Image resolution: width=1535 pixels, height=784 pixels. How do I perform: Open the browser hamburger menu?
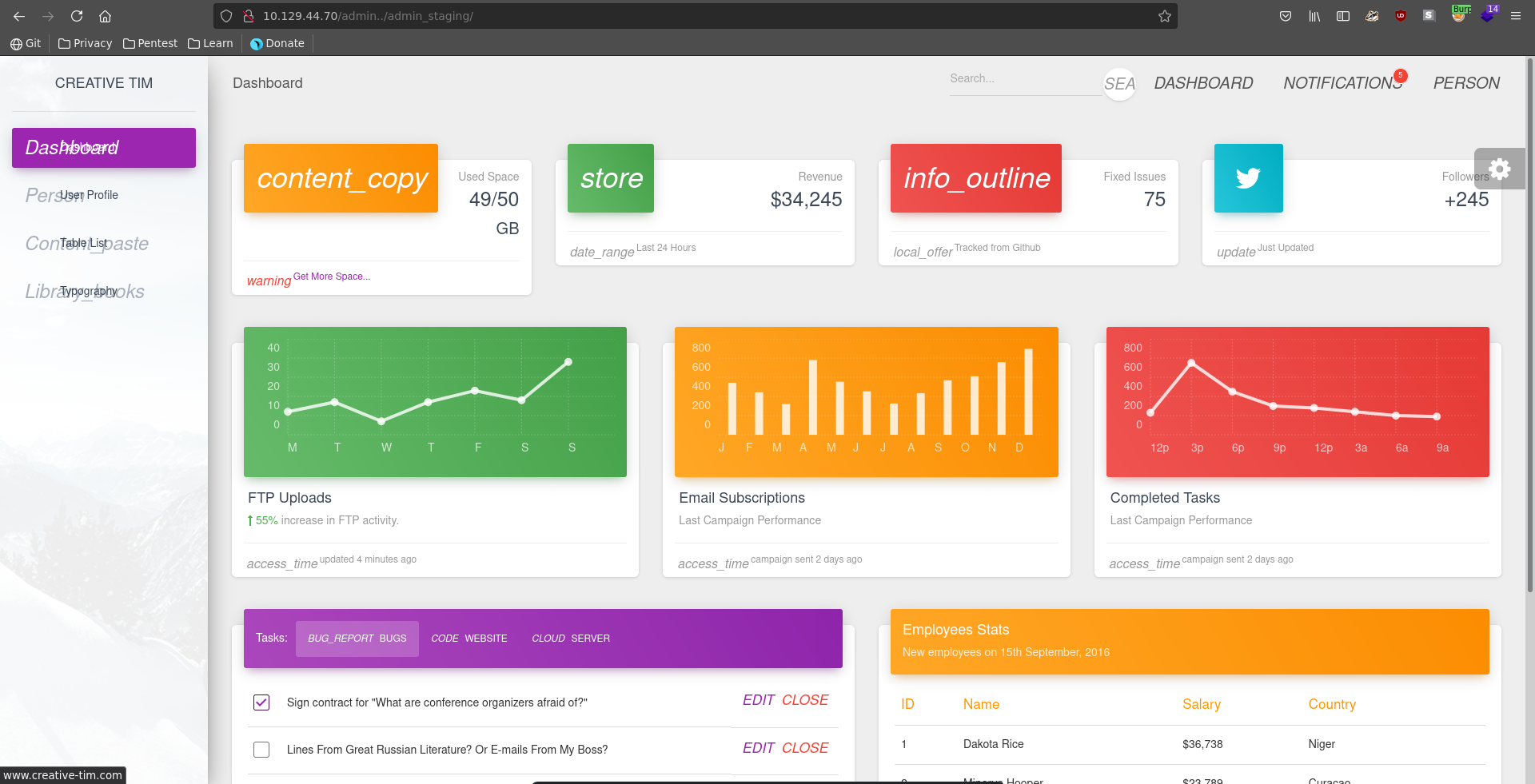click(x=1515, y=16)
